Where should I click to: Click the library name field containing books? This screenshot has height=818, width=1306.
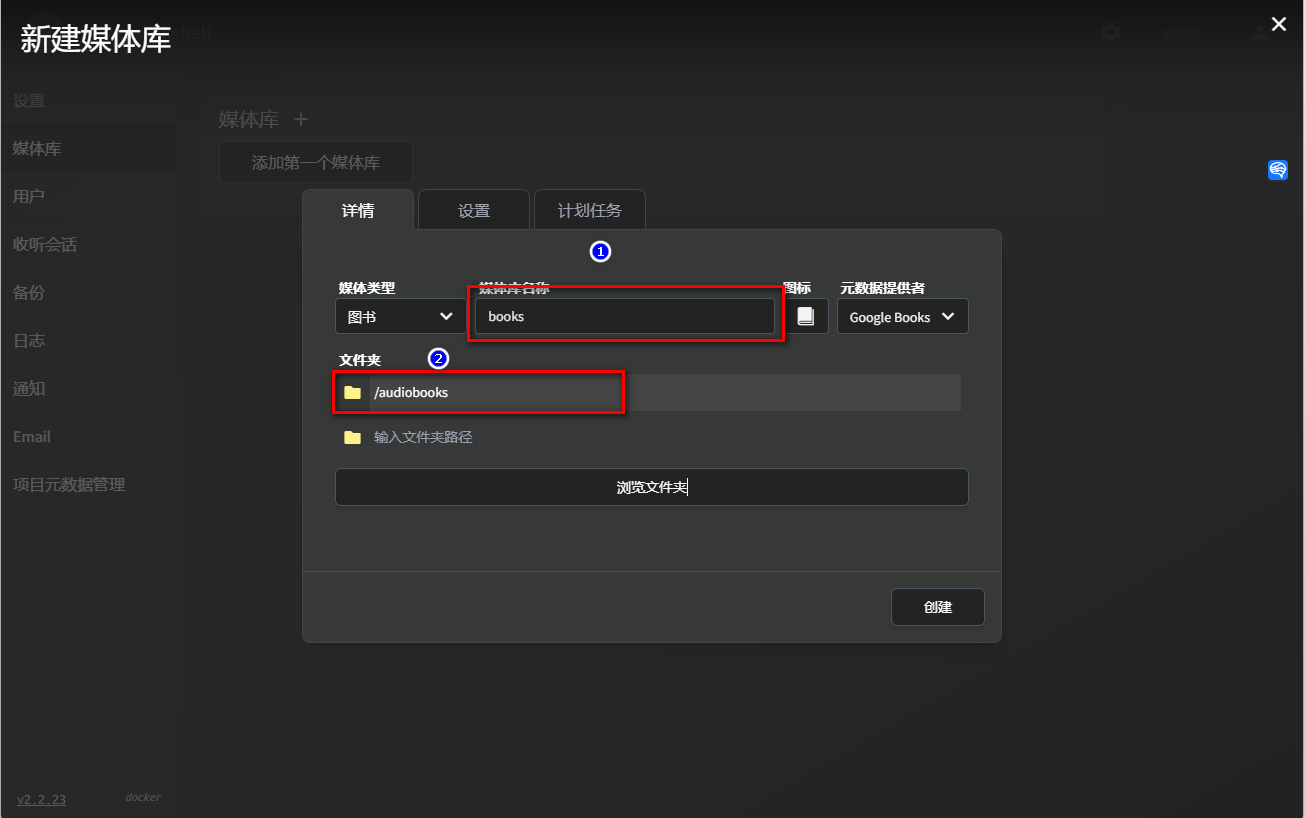625,316
